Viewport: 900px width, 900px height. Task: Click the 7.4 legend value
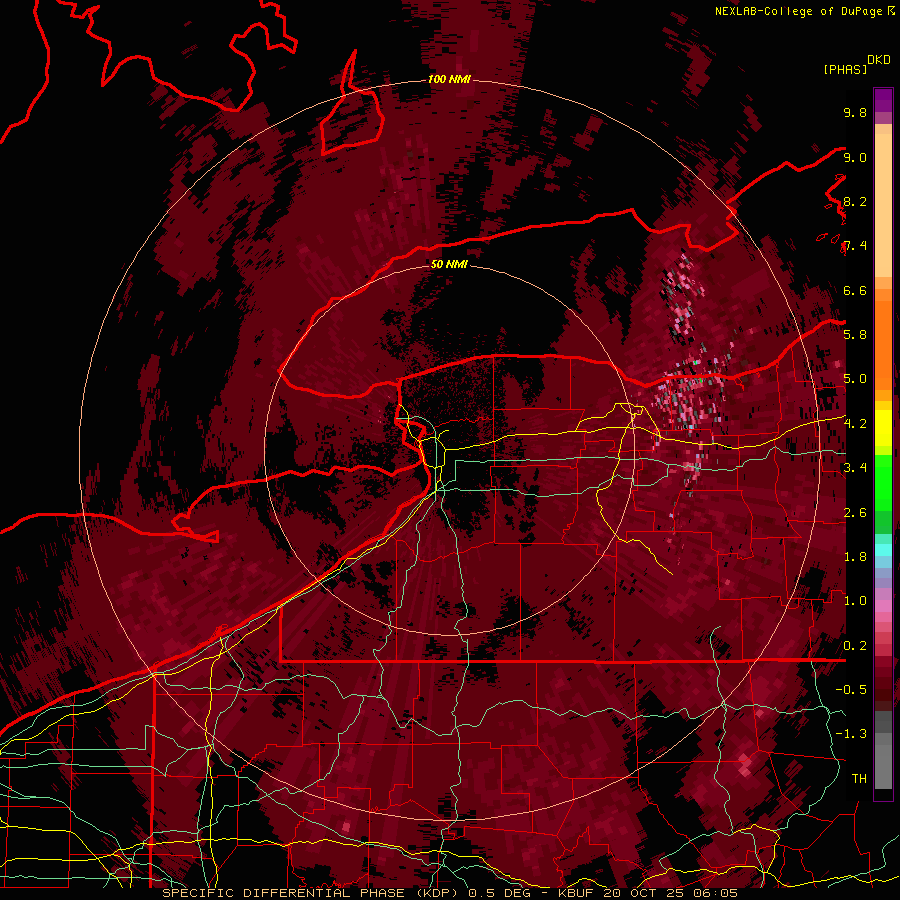coord(855,246)
